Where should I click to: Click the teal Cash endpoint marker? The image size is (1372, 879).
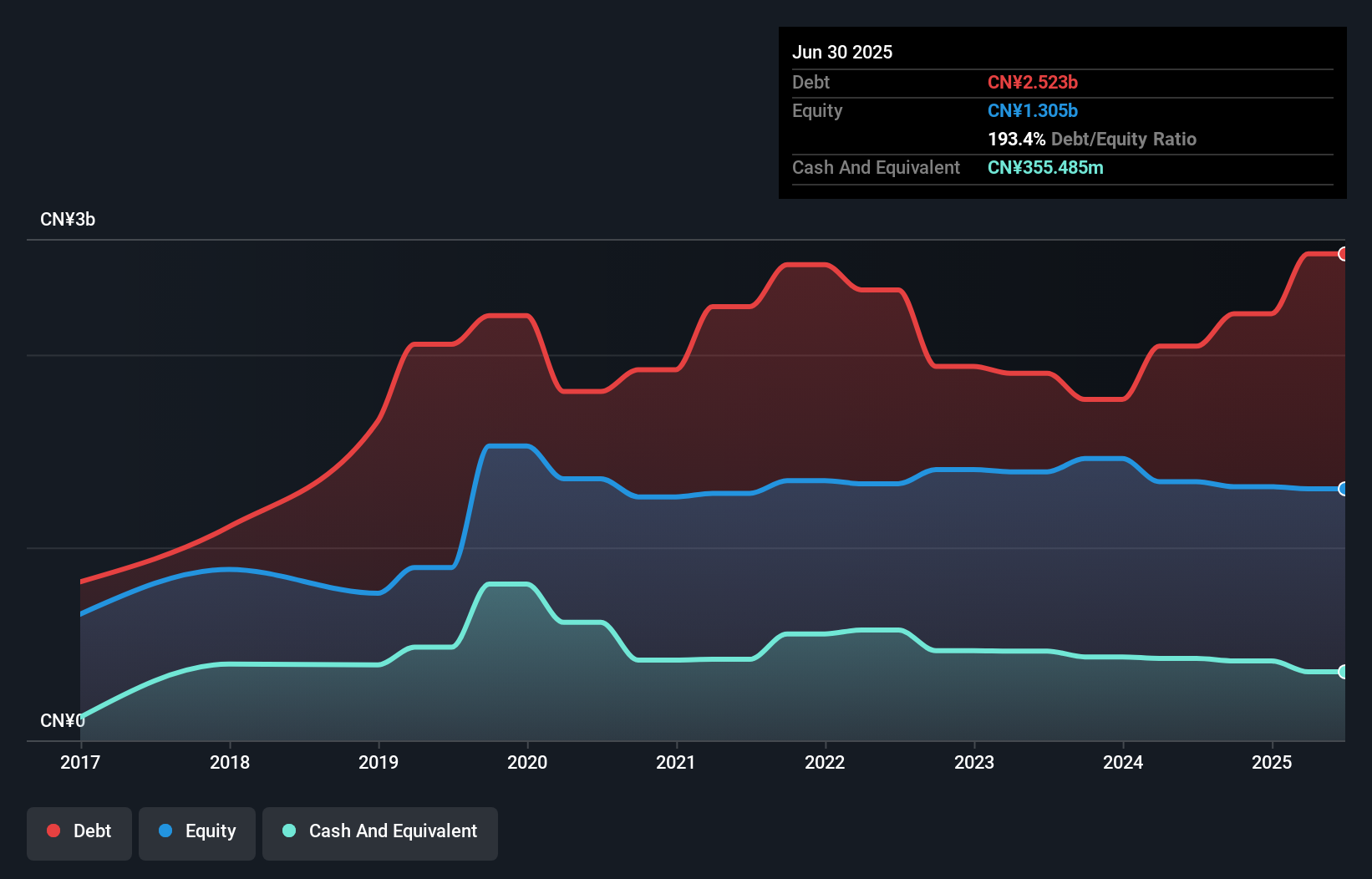[x=1343, y=672]
